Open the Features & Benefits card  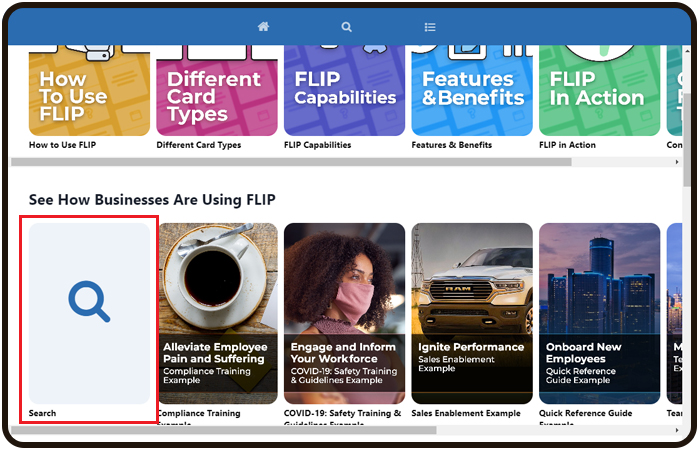coord(472,90)
